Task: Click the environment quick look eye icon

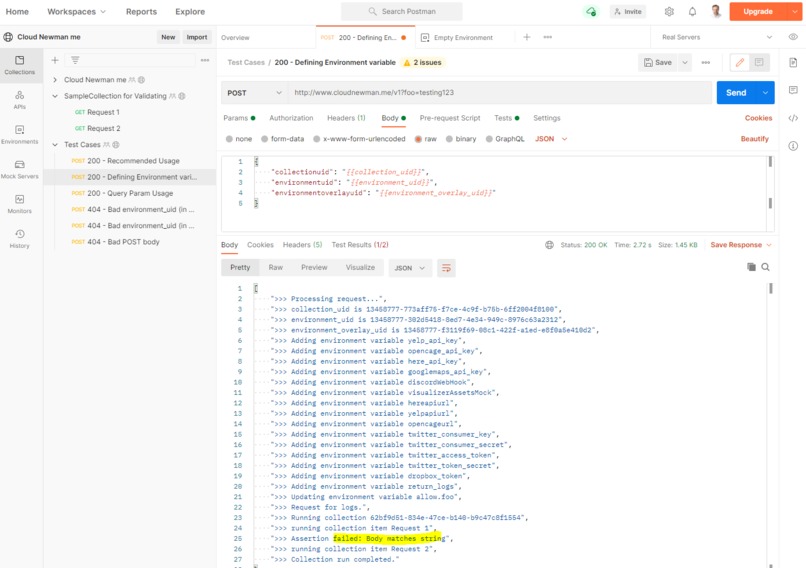Action: pyautogui.click(x=793, y=37)
